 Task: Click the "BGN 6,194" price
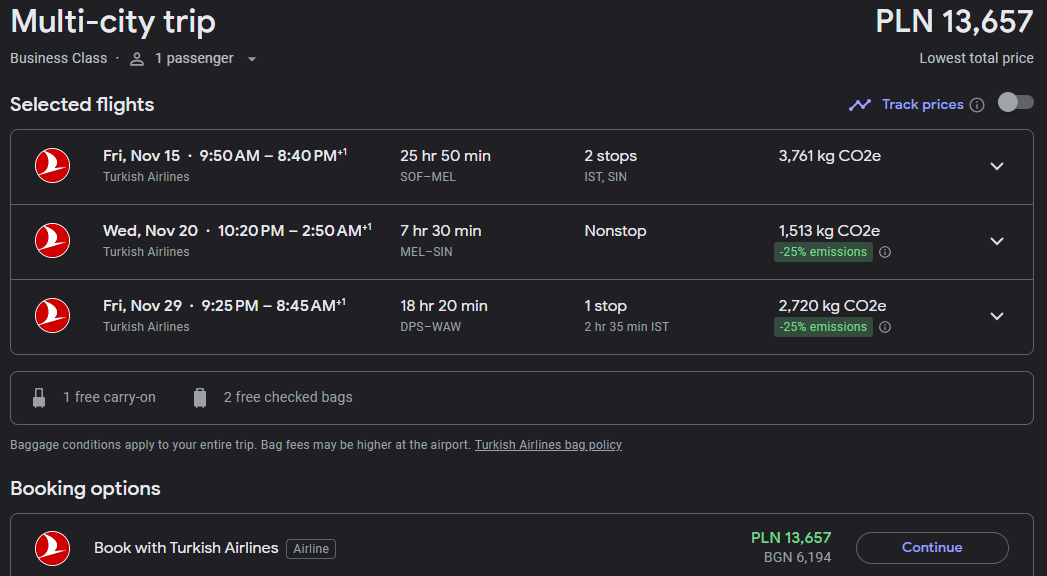coord(798,557)
